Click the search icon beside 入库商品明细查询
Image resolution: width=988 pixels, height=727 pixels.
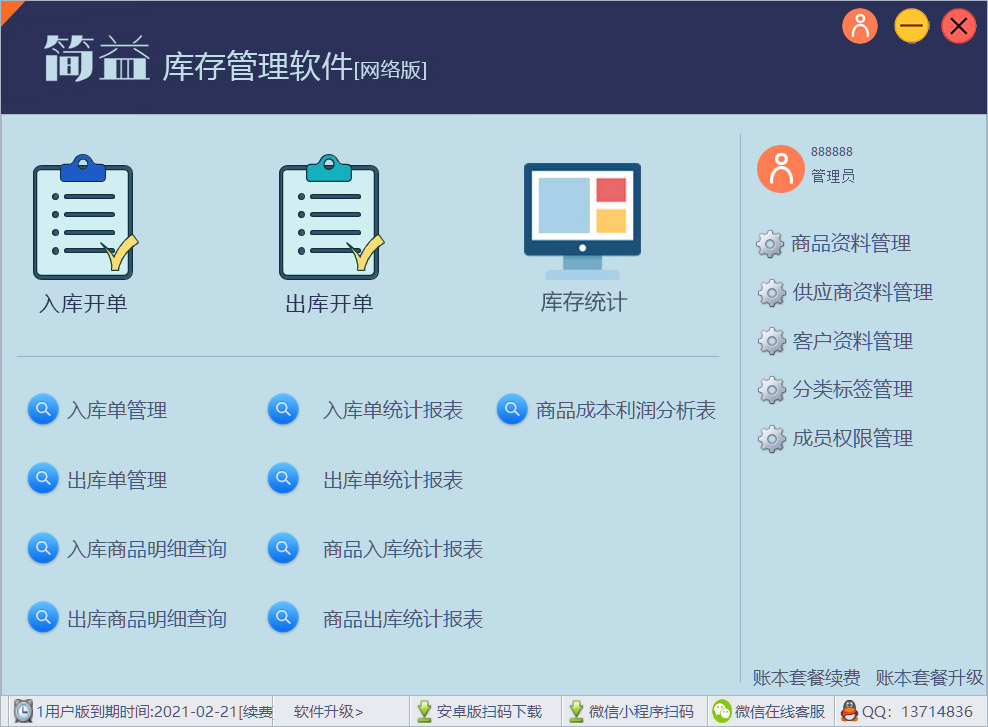pos(43,548)
